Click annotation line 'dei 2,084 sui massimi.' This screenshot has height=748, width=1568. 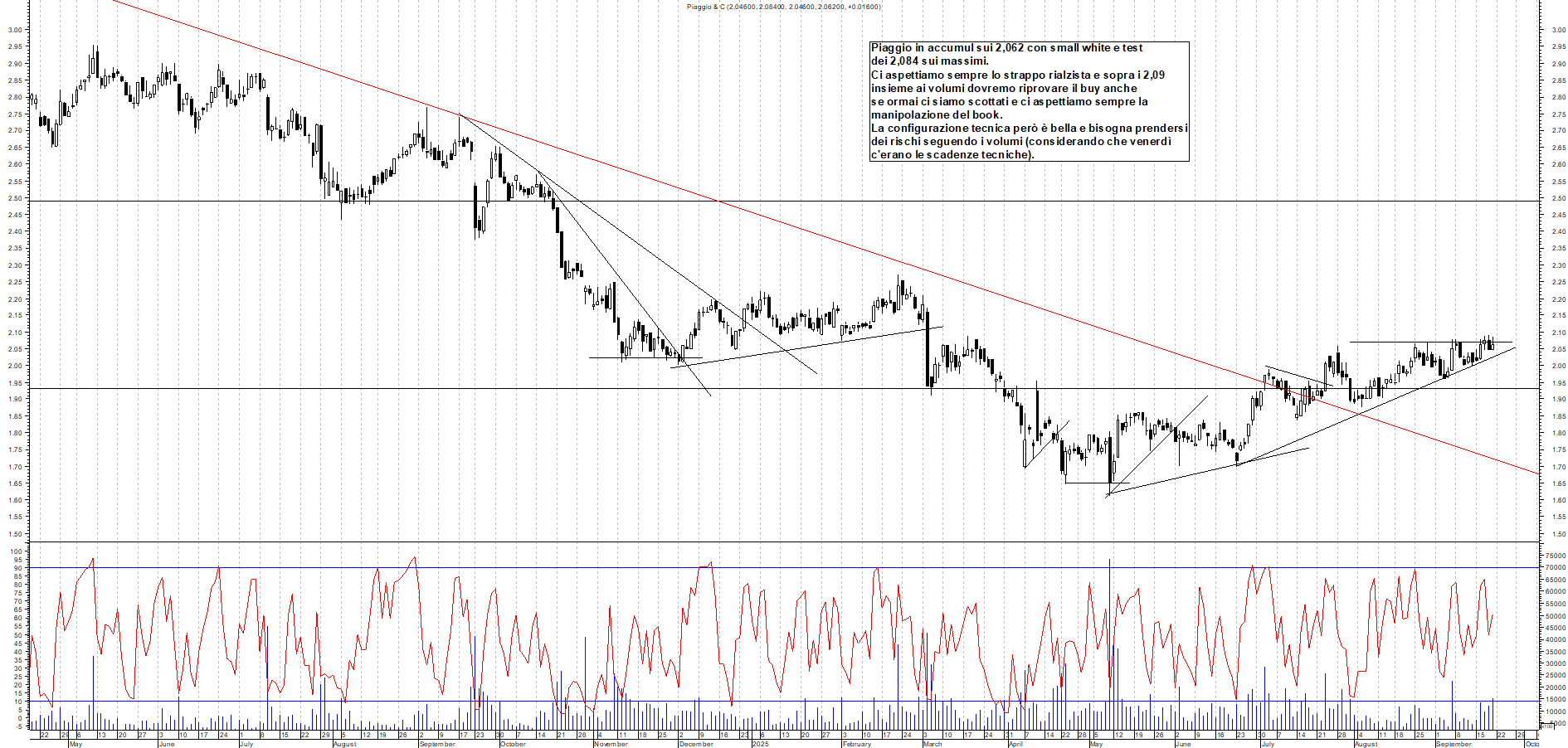coord(929,61)
